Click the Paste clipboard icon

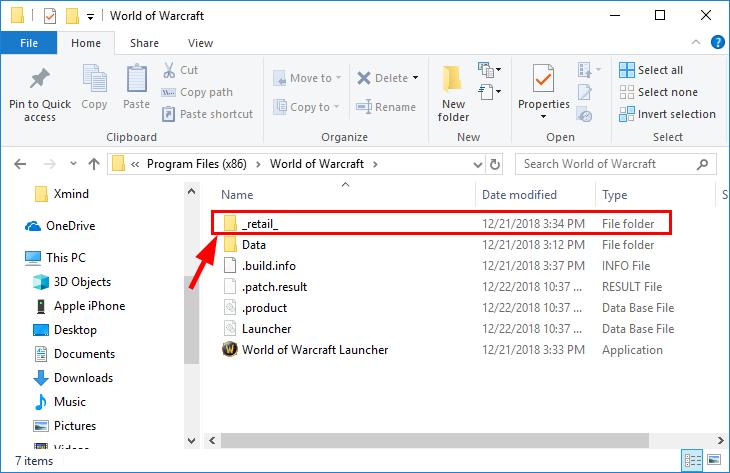click(x=136, y=78)
